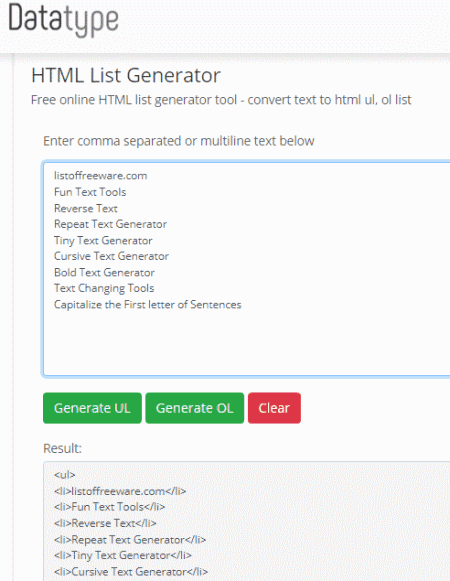The image size is (450, 581).
Task: Click the Repeat Text Generator input line
Action: [x=110, y=224]
